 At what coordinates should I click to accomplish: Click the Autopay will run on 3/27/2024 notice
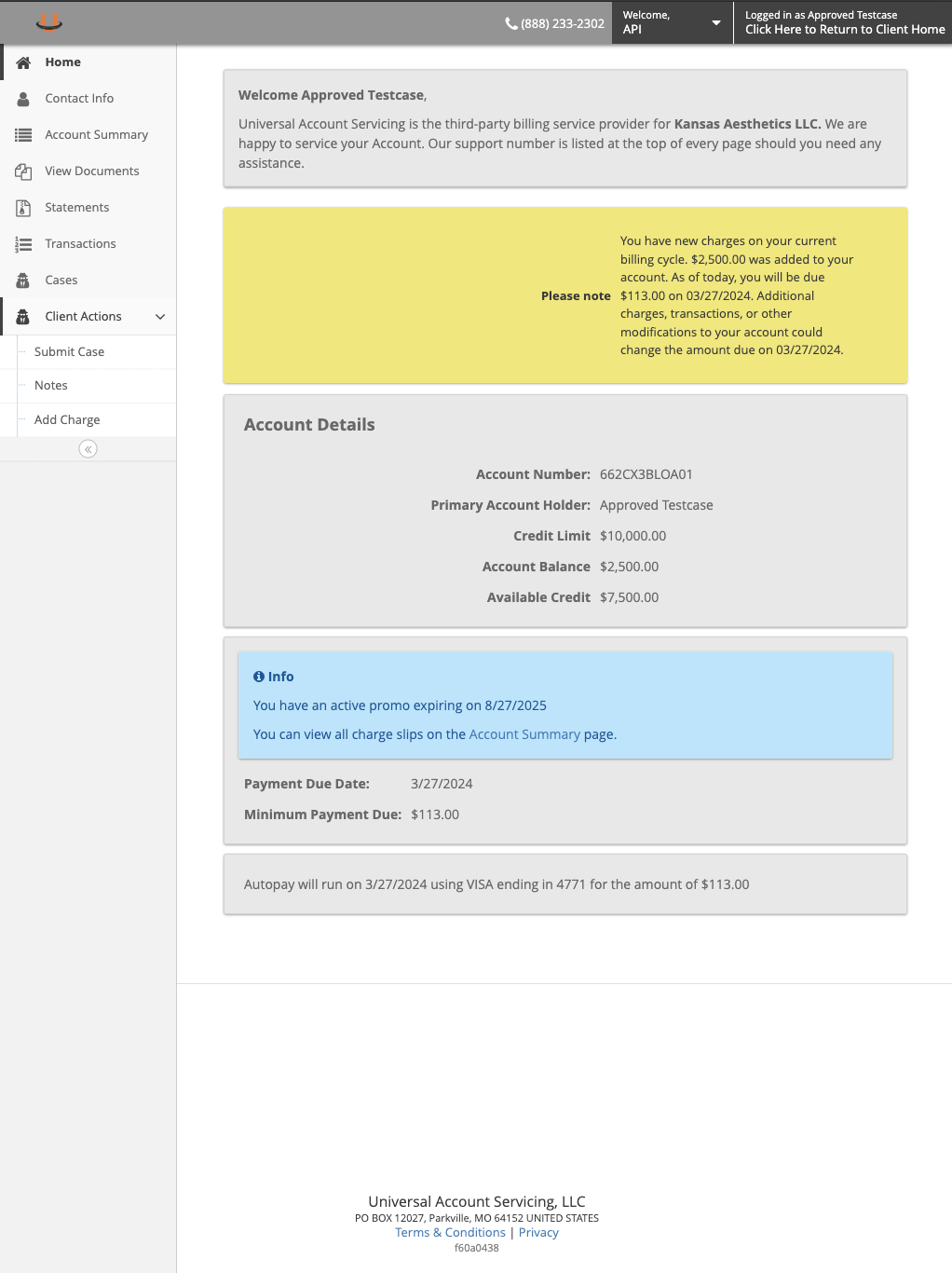[496, 884]
